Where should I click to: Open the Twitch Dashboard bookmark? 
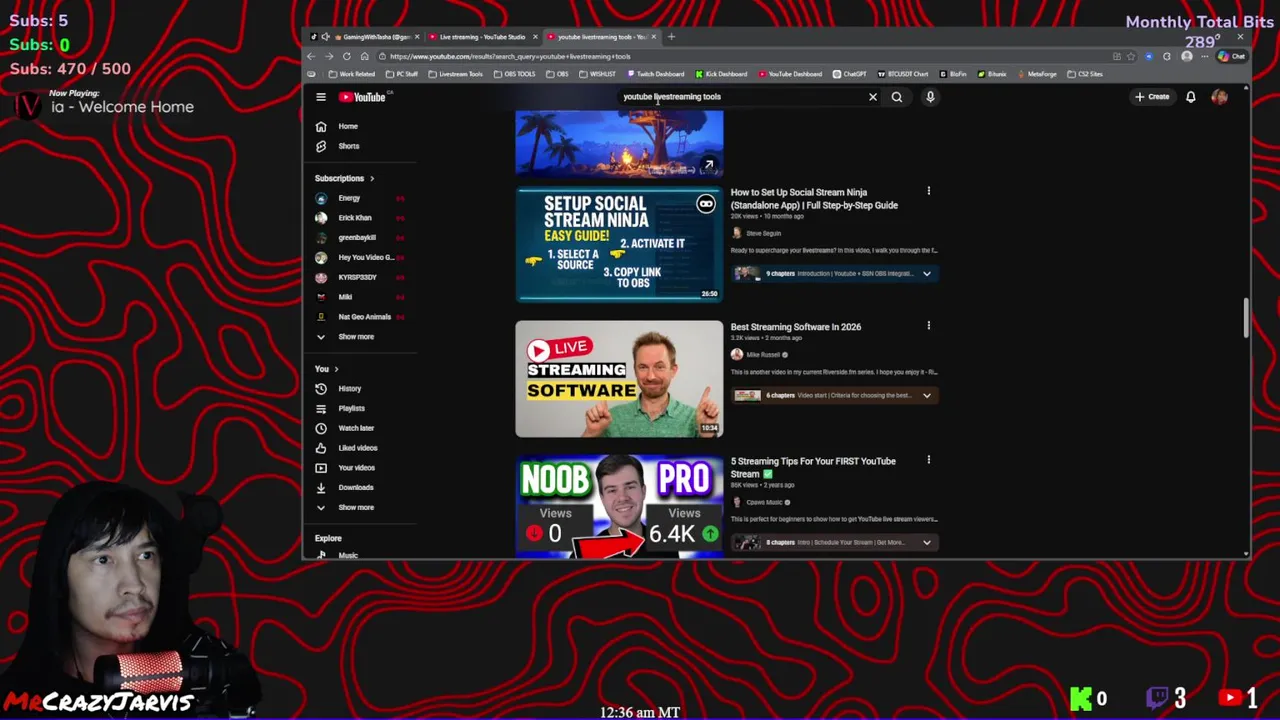click(656, 74)
